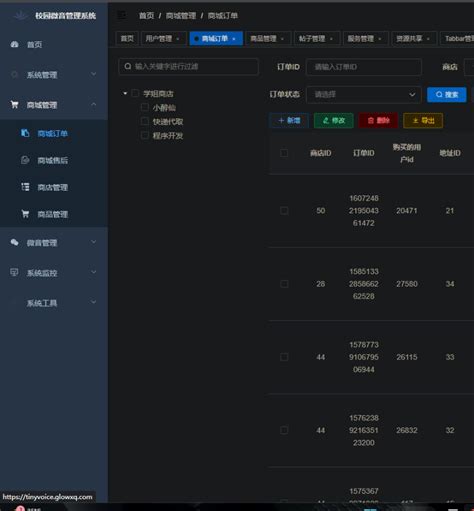The height and width of the screenshot is (511, 474).
Task: Click the 商店管理 list icon
Action: point(25,187)
